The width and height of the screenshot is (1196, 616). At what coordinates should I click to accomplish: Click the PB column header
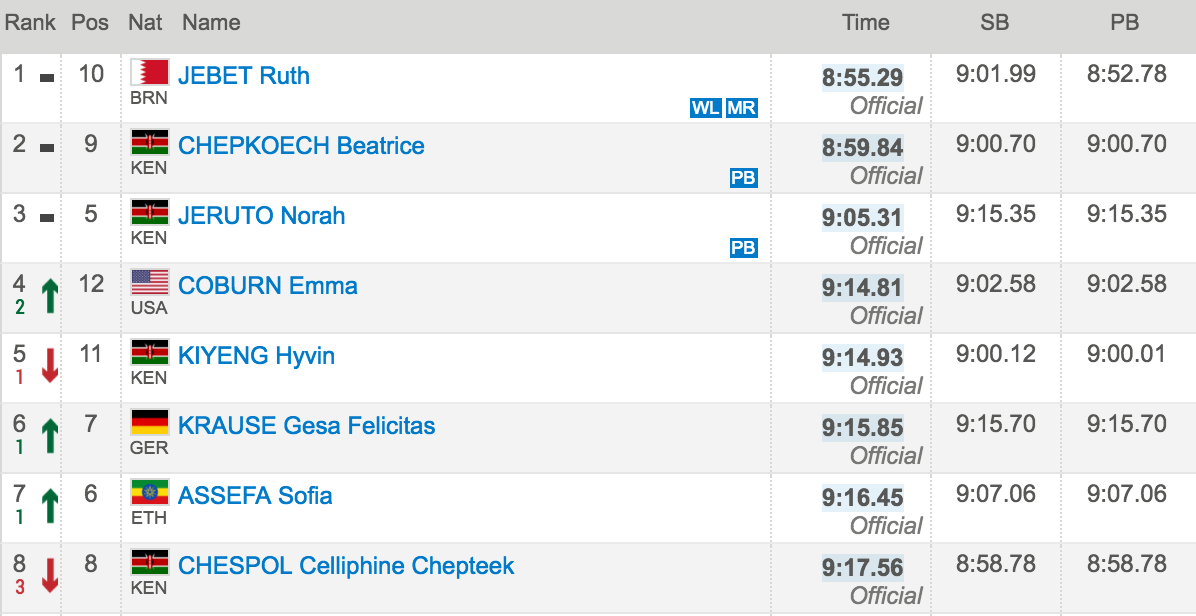click(x=1125, y=22)
